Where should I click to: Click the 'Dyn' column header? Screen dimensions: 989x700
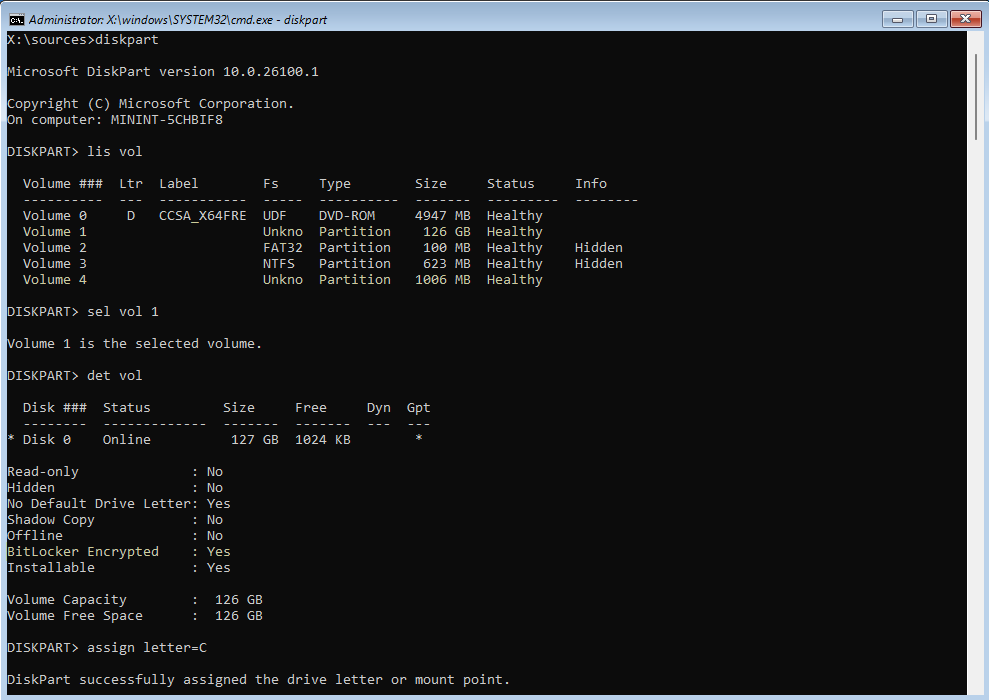pyautogui.click(x=378, y=409)
